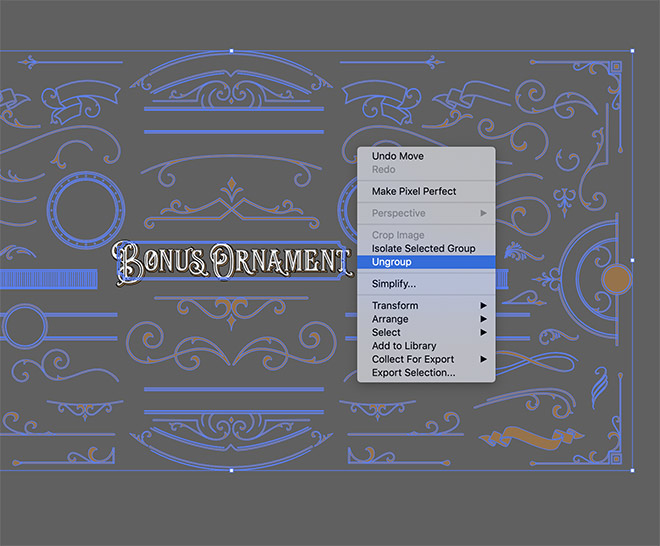
Task: Click the top-center selection handle
Action: pos(232,50)
